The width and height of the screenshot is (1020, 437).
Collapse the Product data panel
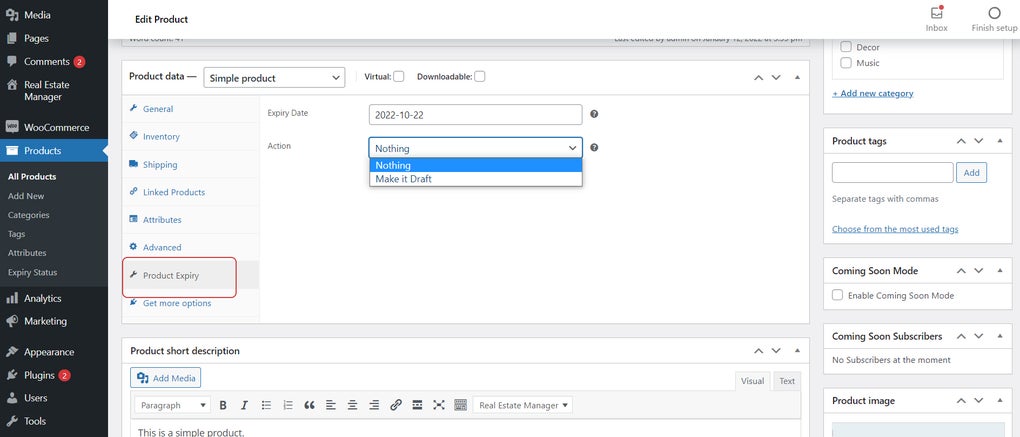797,77
